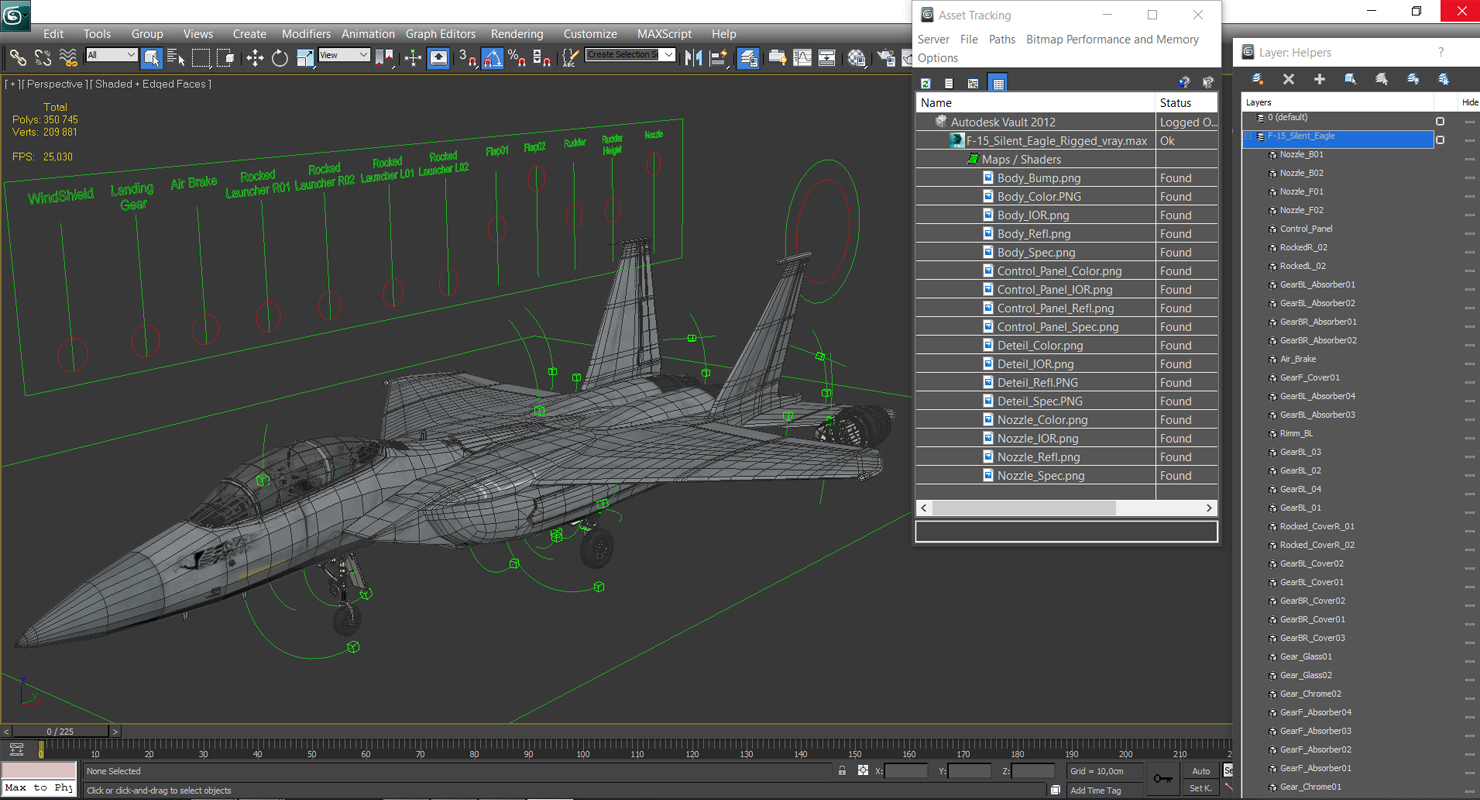Toggle current-layer box for 0 (default)
This screenshot has height=800, width=1480.
(1440, 121)
